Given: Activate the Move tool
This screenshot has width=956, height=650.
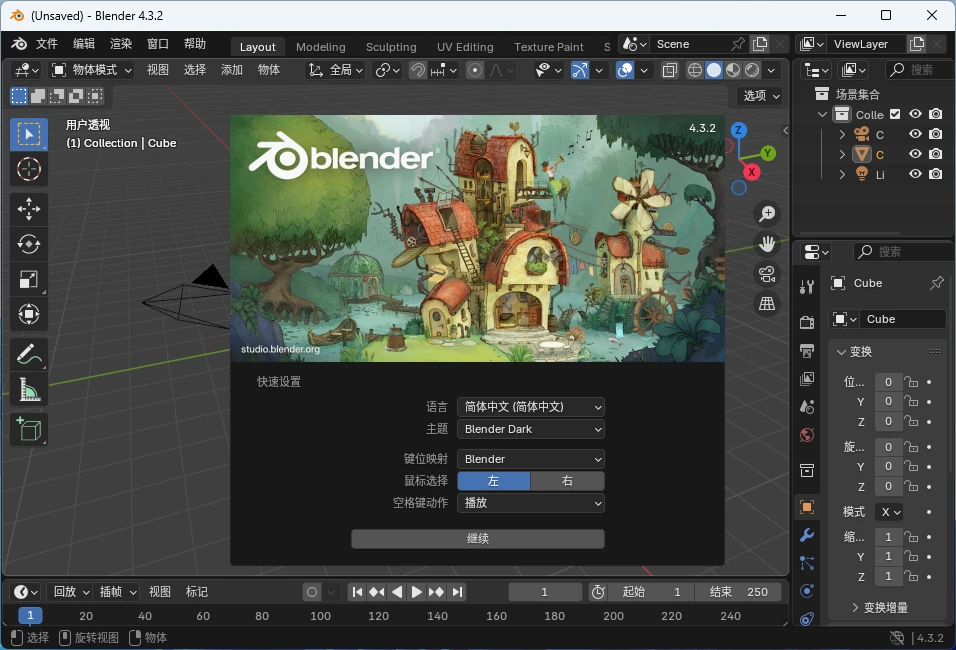Looking at the screenshot, I should pyautogui.click(x=29, y=209).
